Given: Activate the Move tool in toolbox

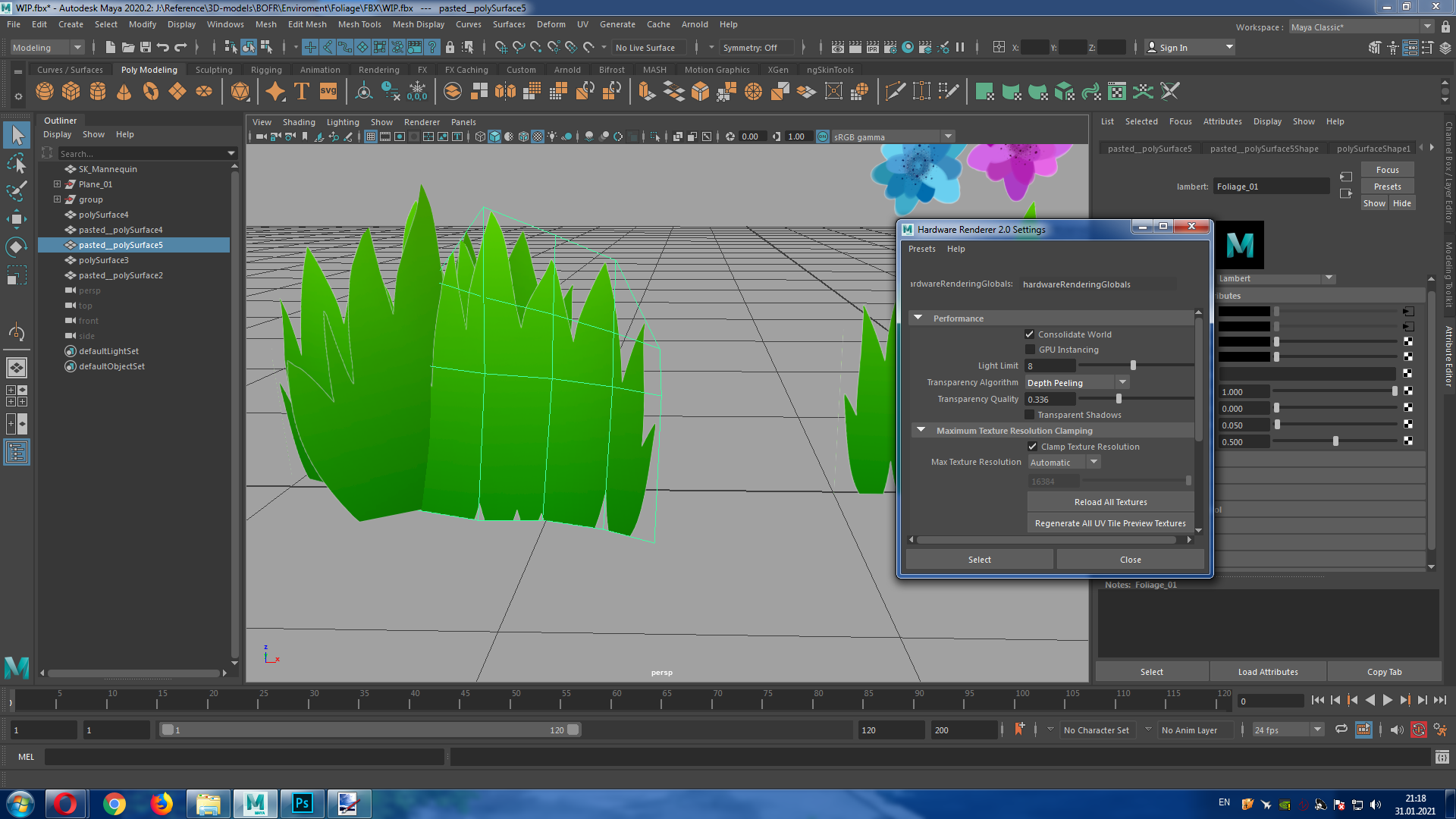Looking at the screenshot, I should pyautogui.click(x=16, y=219).
